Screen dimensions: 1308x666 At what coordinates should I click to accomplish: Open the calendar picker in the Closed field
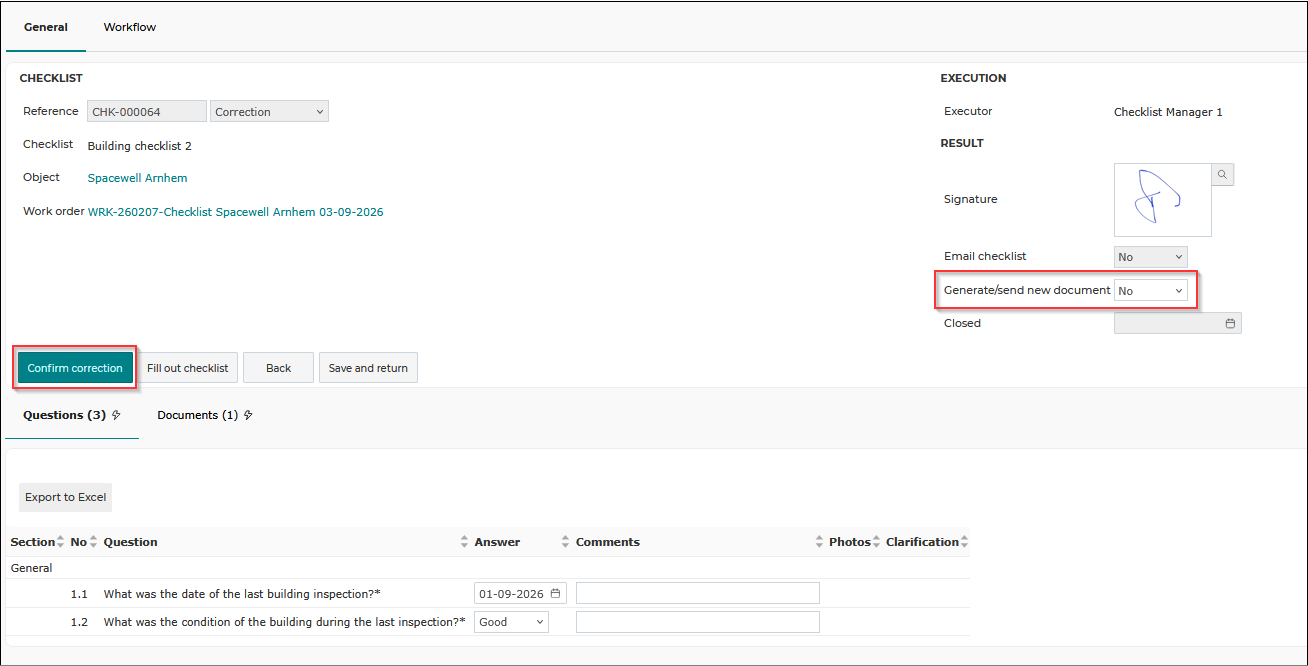1230,324
